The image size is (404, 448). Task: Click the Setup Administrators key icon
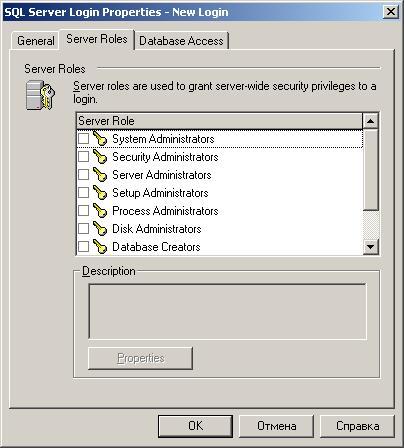100,193
